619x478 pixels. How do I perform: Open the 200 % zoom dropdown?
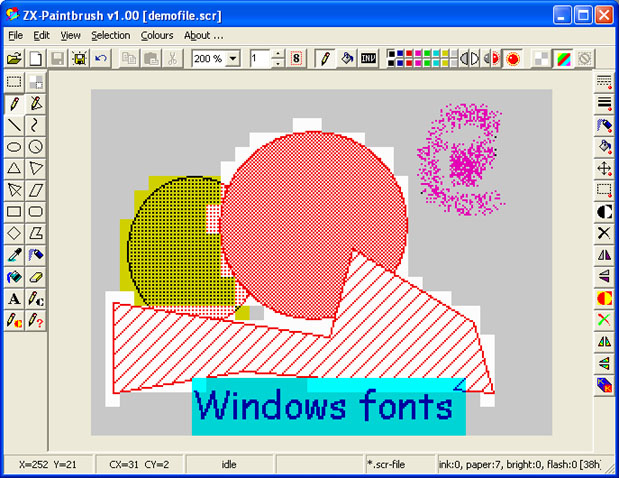coord(233,59)
